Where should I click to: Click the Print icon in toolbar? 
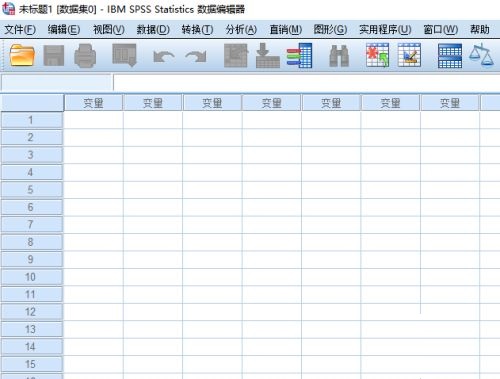pos(85,56)
